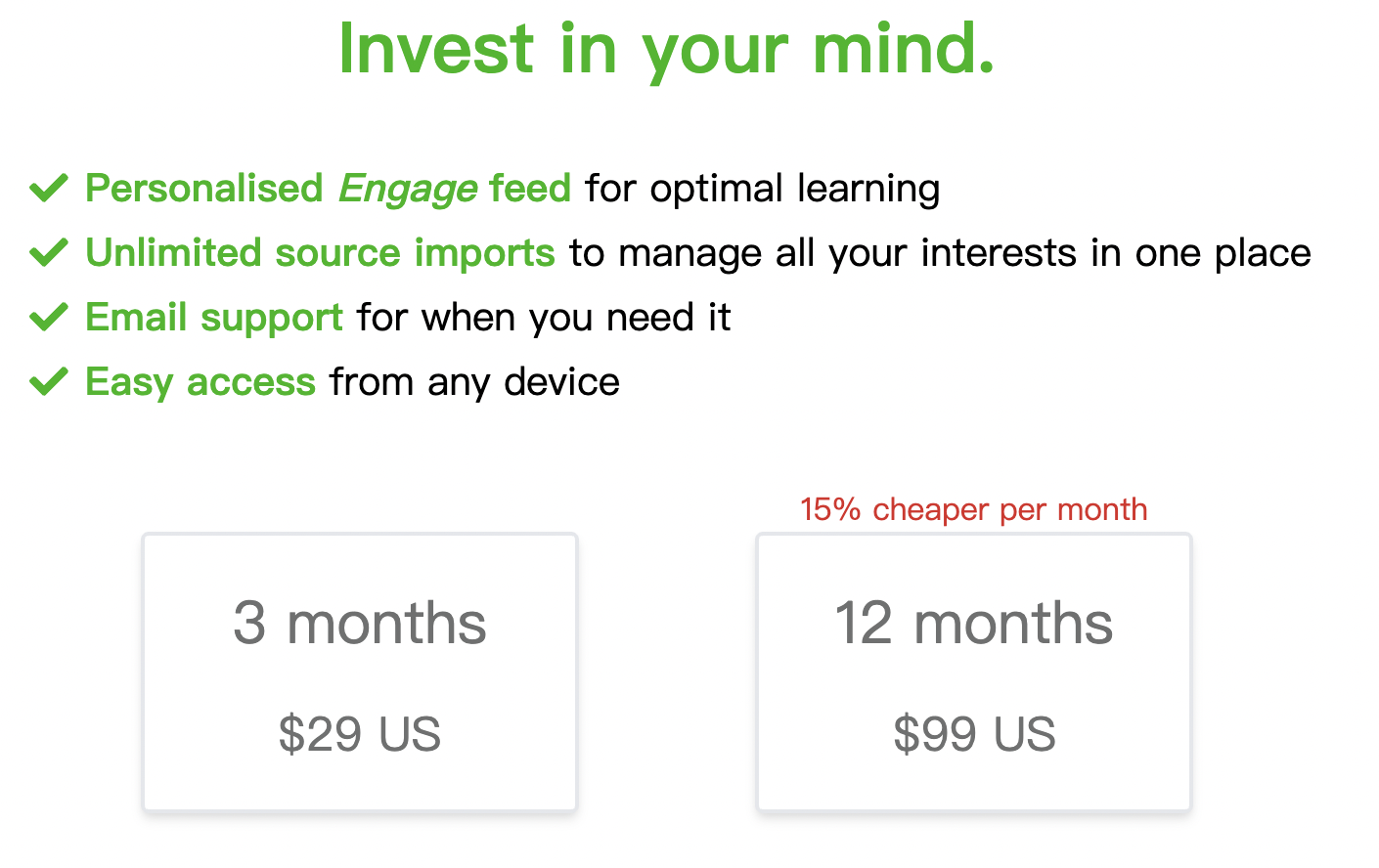Image resolution: width=1379 pixels, height=868 pixels.
Task: Click "from any device" text
Action: 474,382
